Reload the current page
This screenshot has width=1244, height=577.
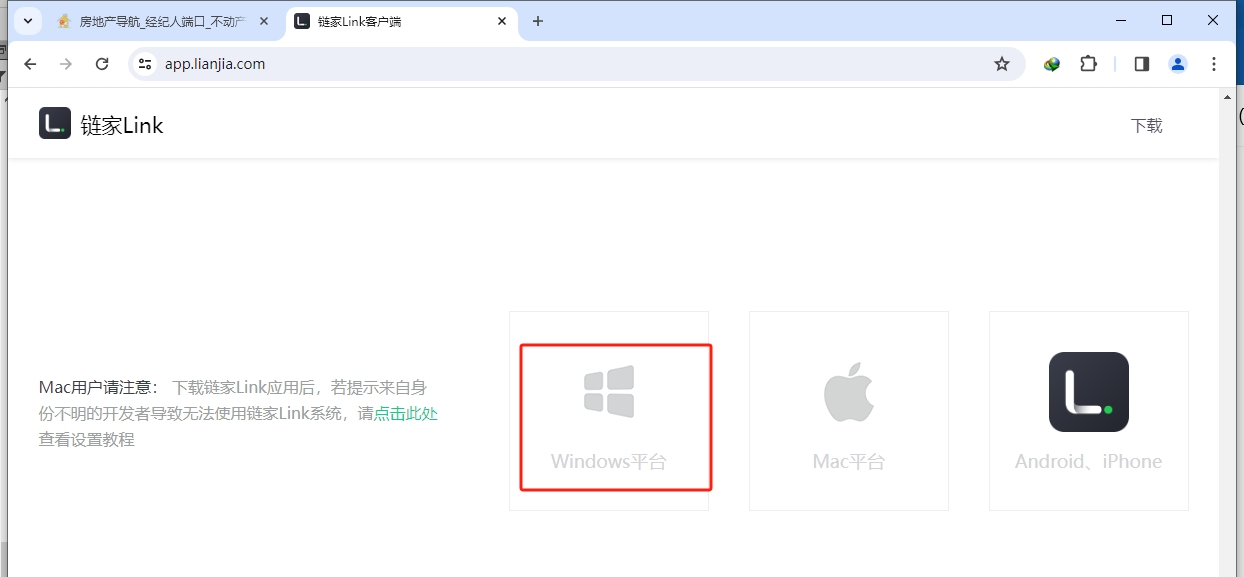[x=102, y=64]
